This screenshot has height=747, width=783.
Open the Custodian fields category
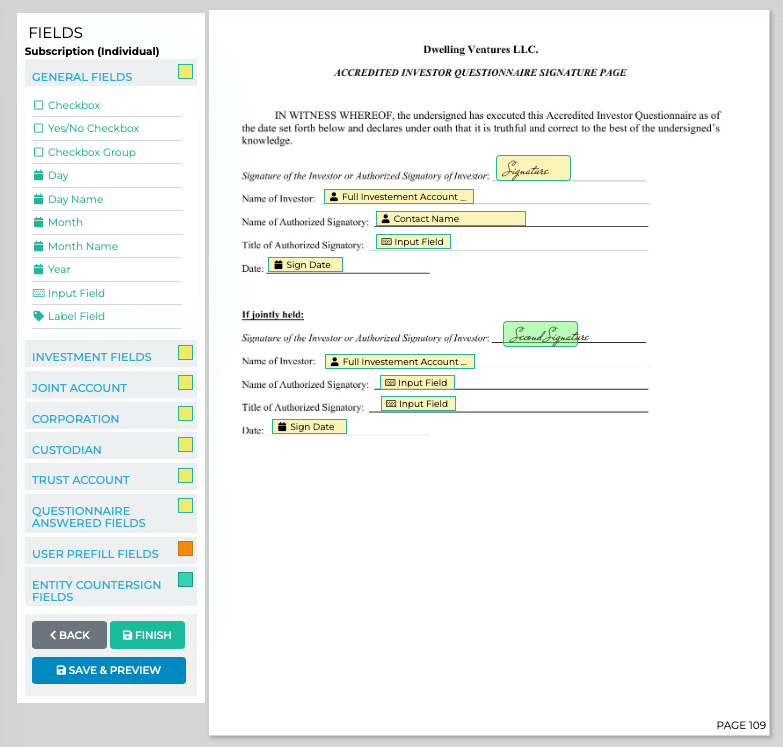click(x=67, y=450)
